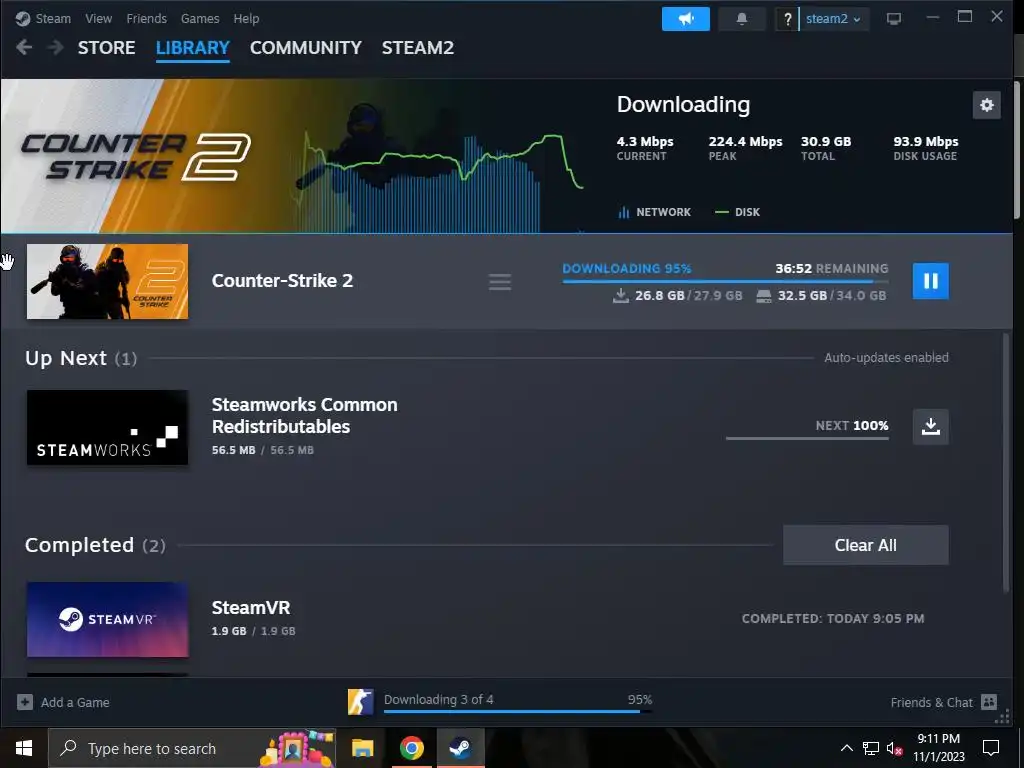Click the DISK graph legend
The image size is (1024, 768).
(x=737, y=212)
